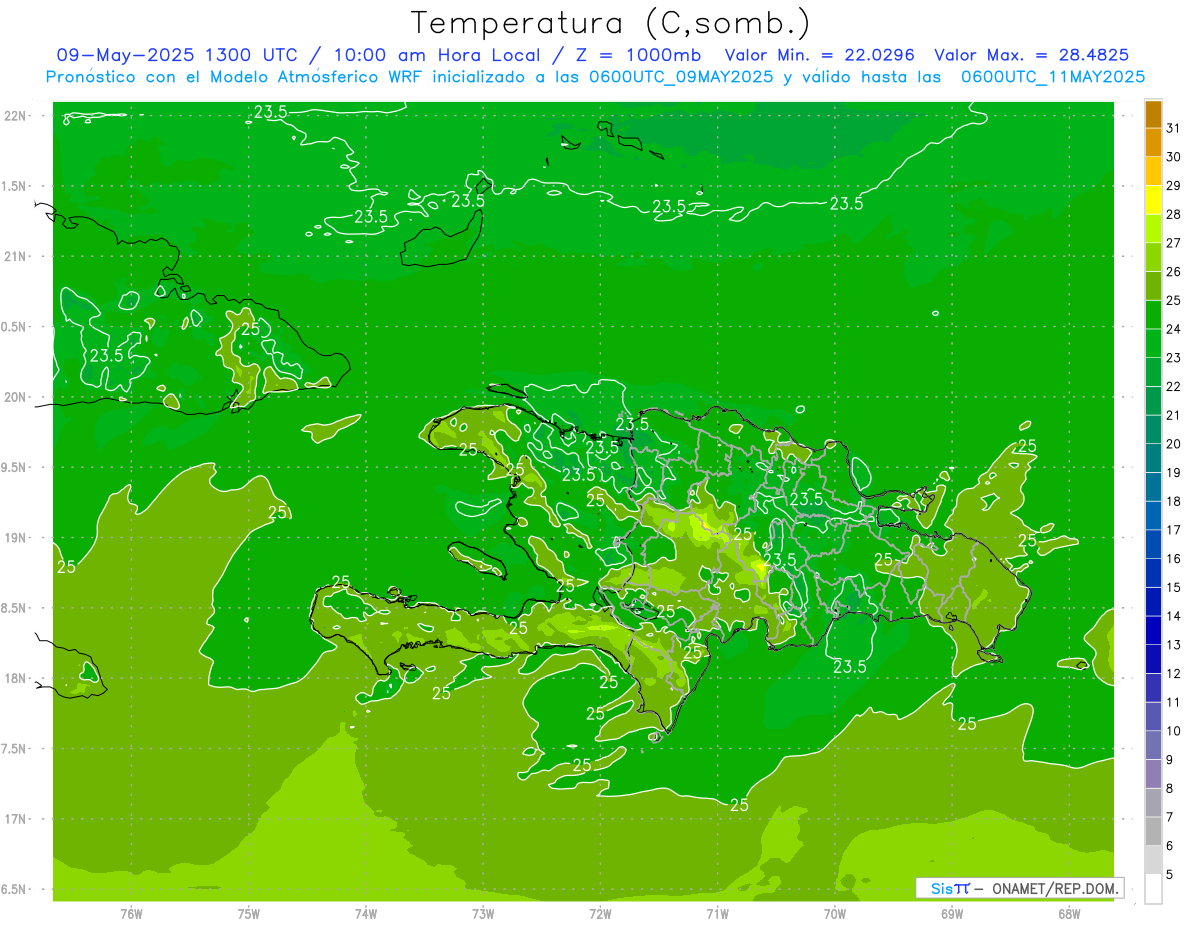Click the '24' colorbar scale label
Screen dimensions: 1200x927
click(x=1173, y=329)
